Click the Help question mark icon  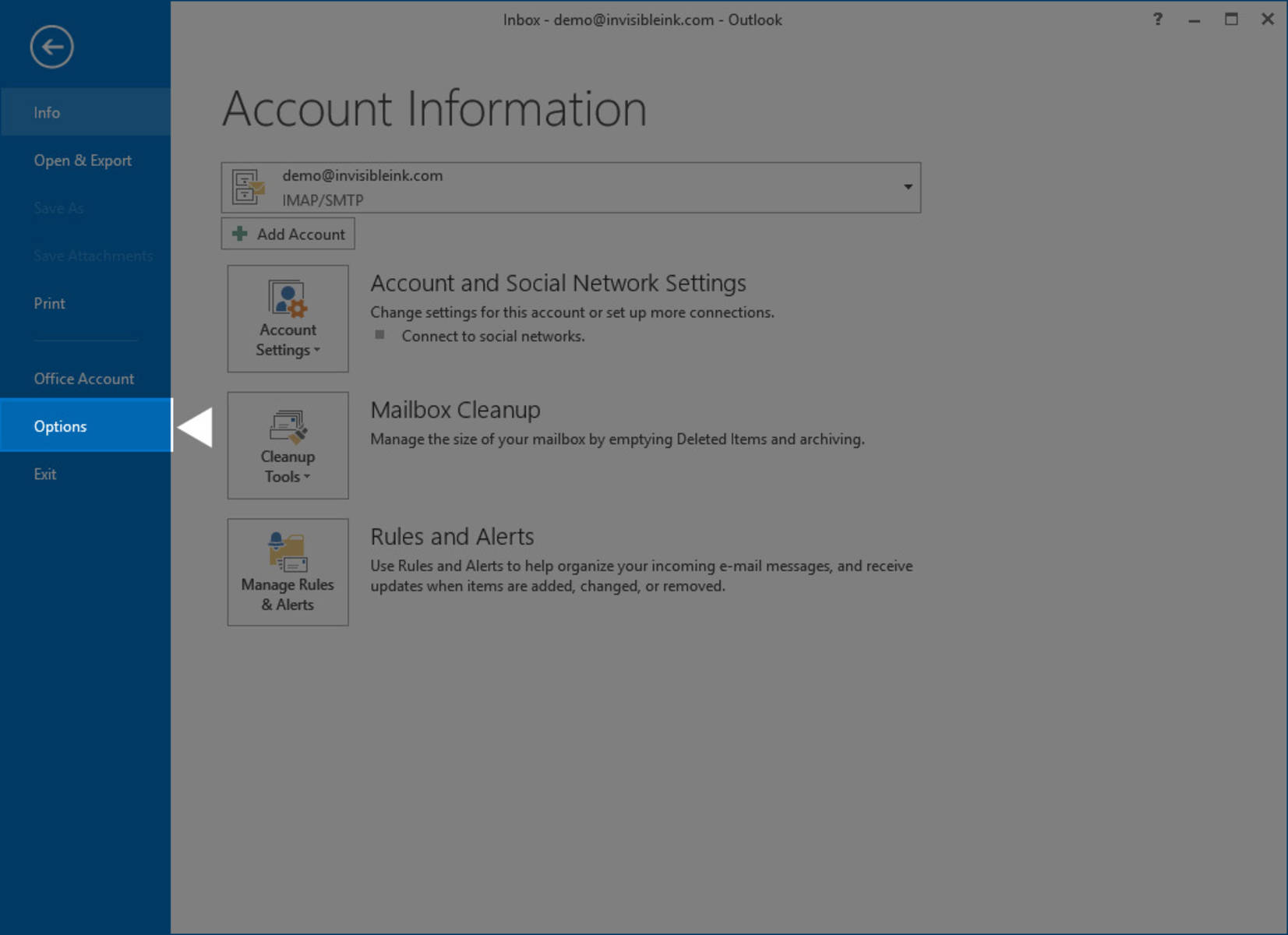pyautogui.click(x=1158, y=19)
